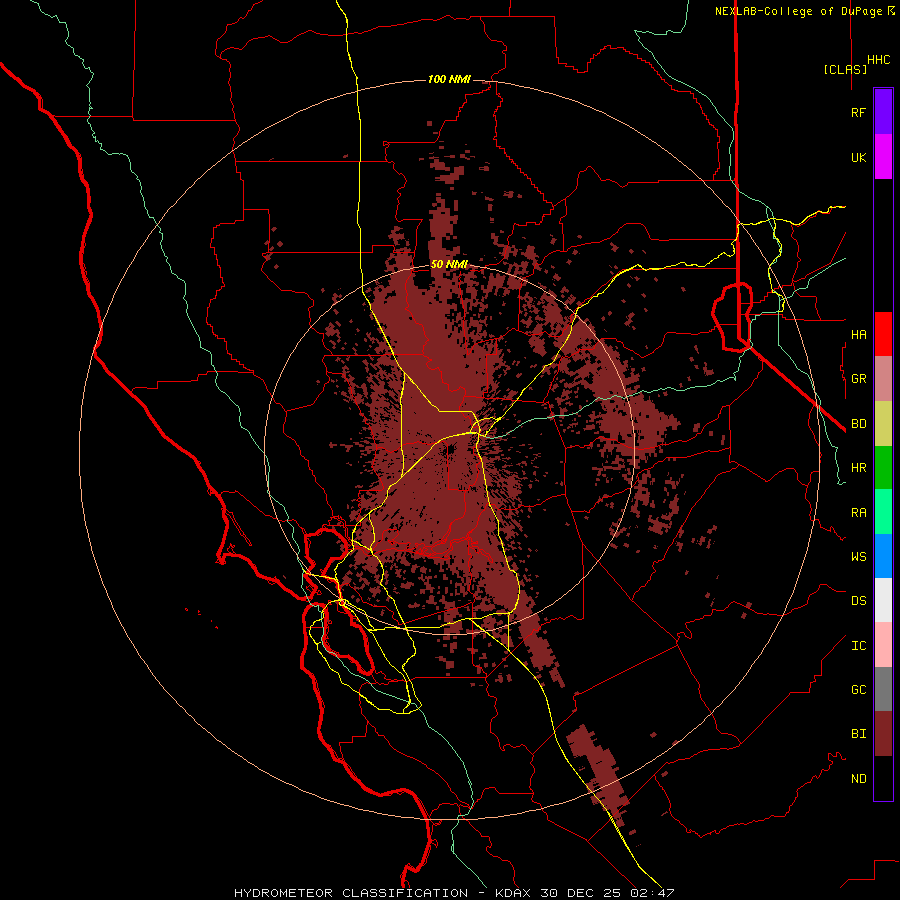Viewport: 900px width, 900px height.
Task: Click the HA legend label
Action: tap(859, 335)
